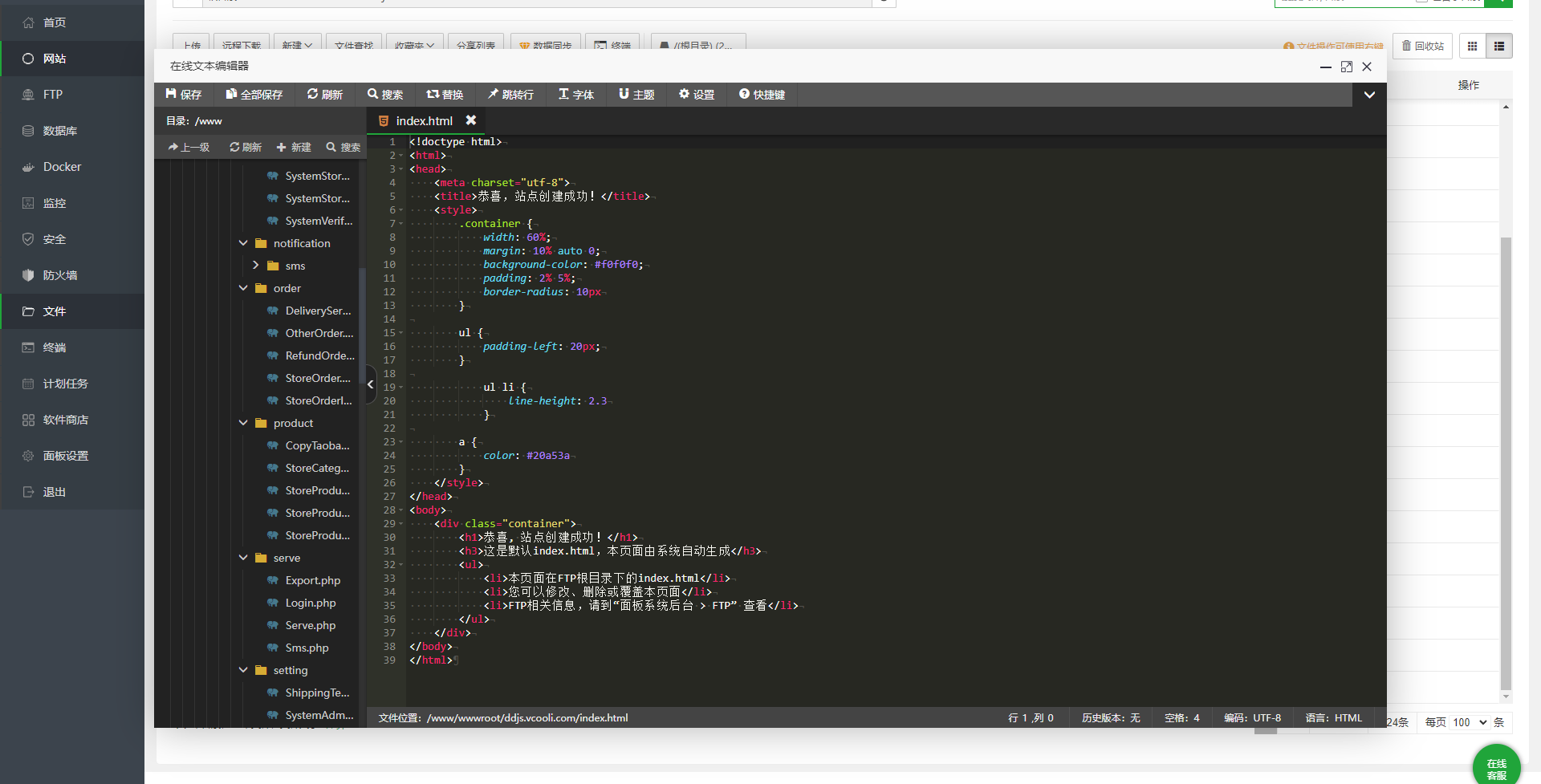Switch to index.html tab
The image size is (1541, 784).
(x=424, y=121)
